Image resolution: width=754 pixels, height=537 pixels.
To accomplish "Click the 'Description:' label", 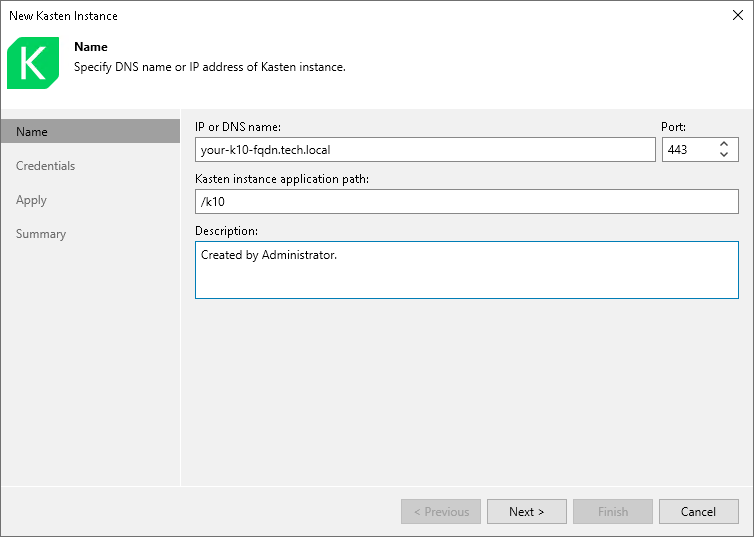I will tap(226, 231).
